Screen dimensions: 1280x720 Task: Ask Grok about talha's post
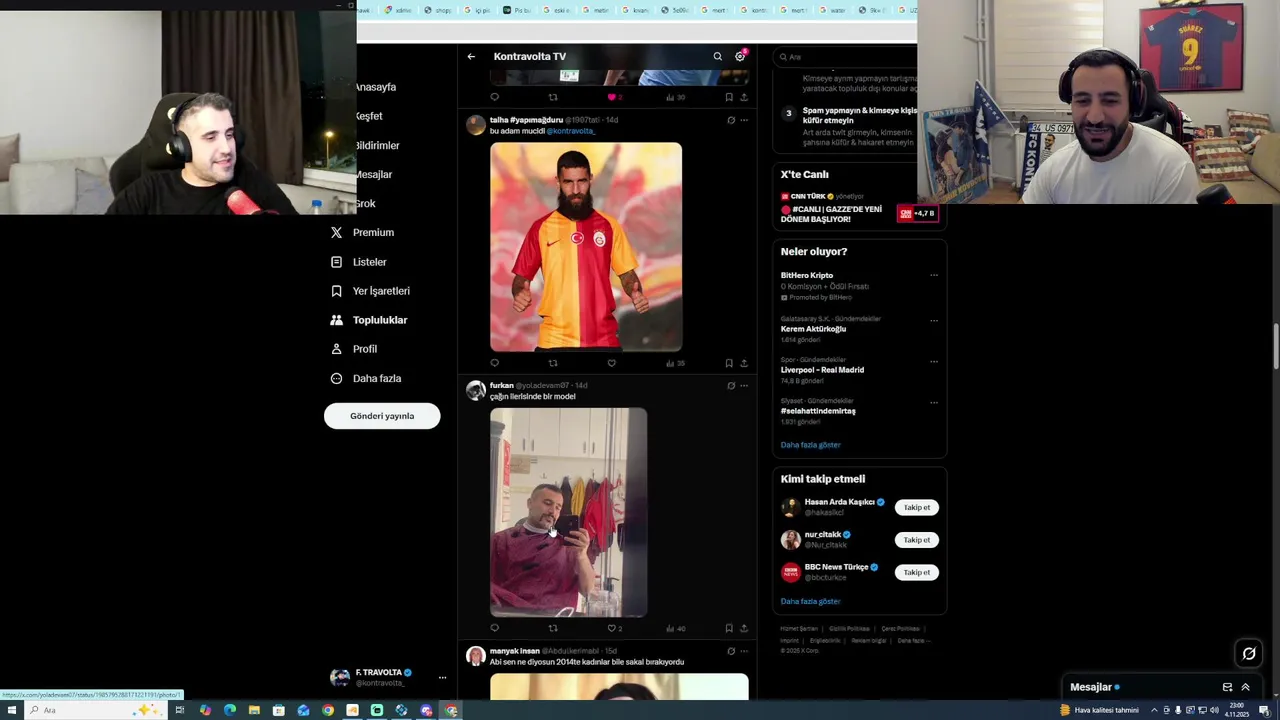click(731, 120)
